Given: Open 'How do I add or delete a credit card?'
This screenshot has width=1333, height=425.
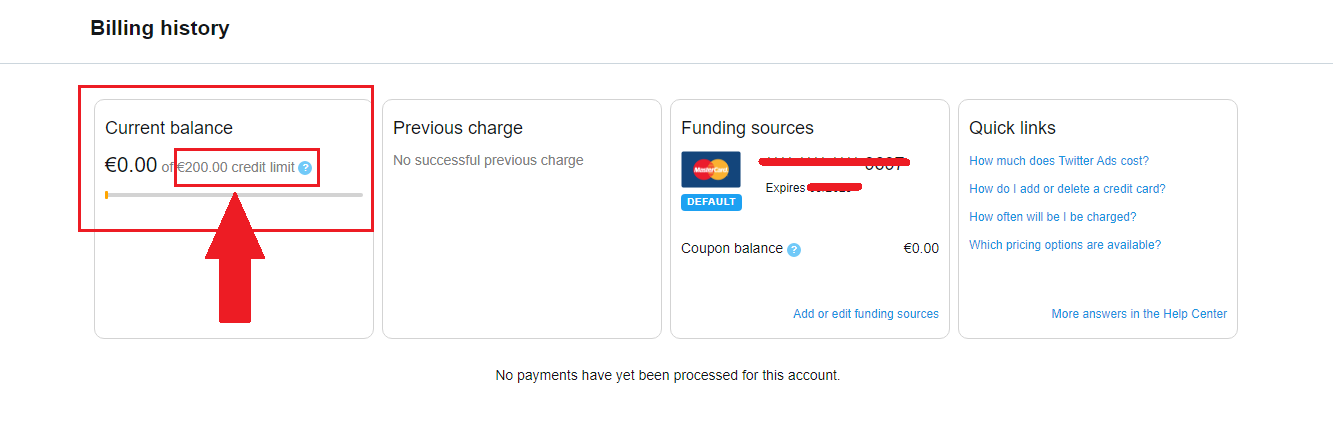Looking at the screenshot, I should (x=1067, y=189).
